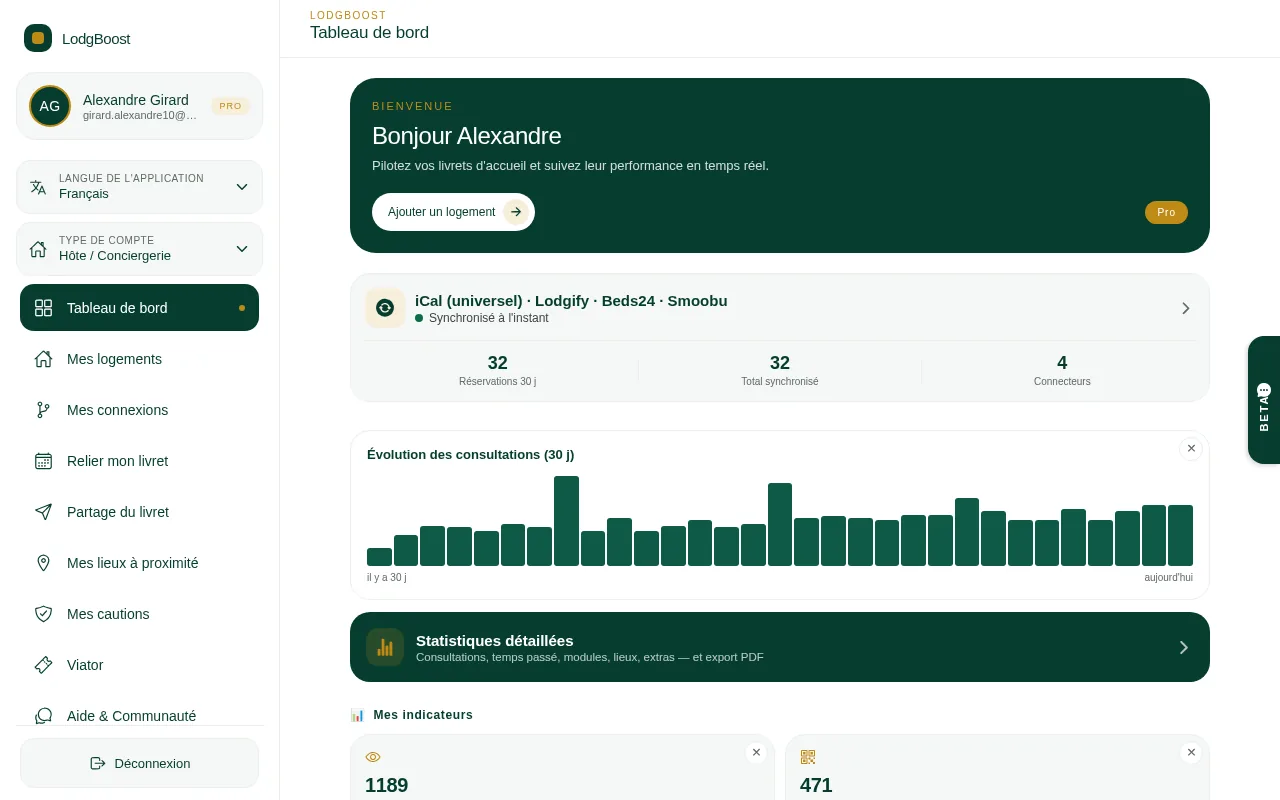Click the Connecteurs count 4
Screen dimensions: 1280x800
[x=1062, y=363]
